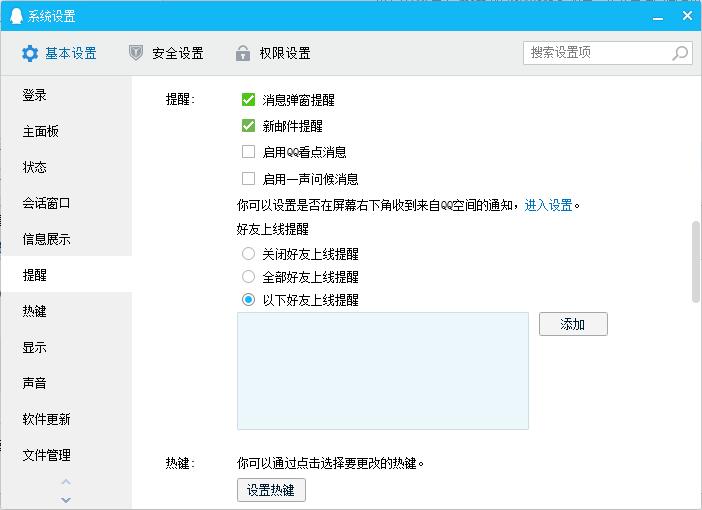Open 文件管理 in the sidebar
The image size is (702, 510).
pos(66,455)
